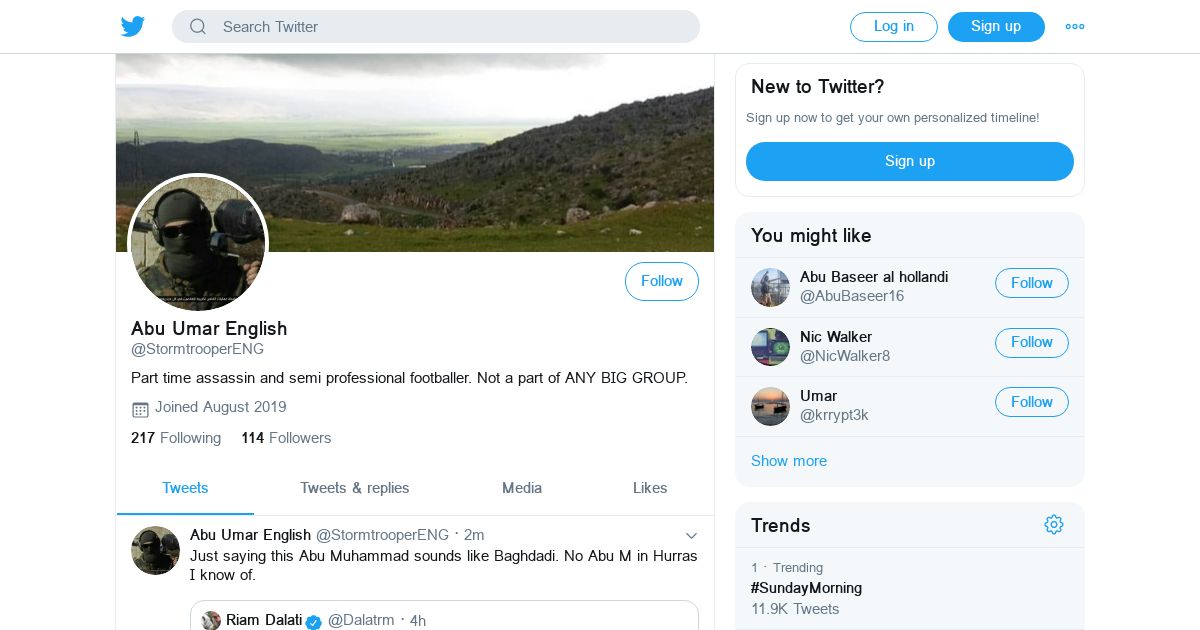Open the #SundayMorning trend
This screenshot has height=630, width=1200.
click(x=806, y=588)
